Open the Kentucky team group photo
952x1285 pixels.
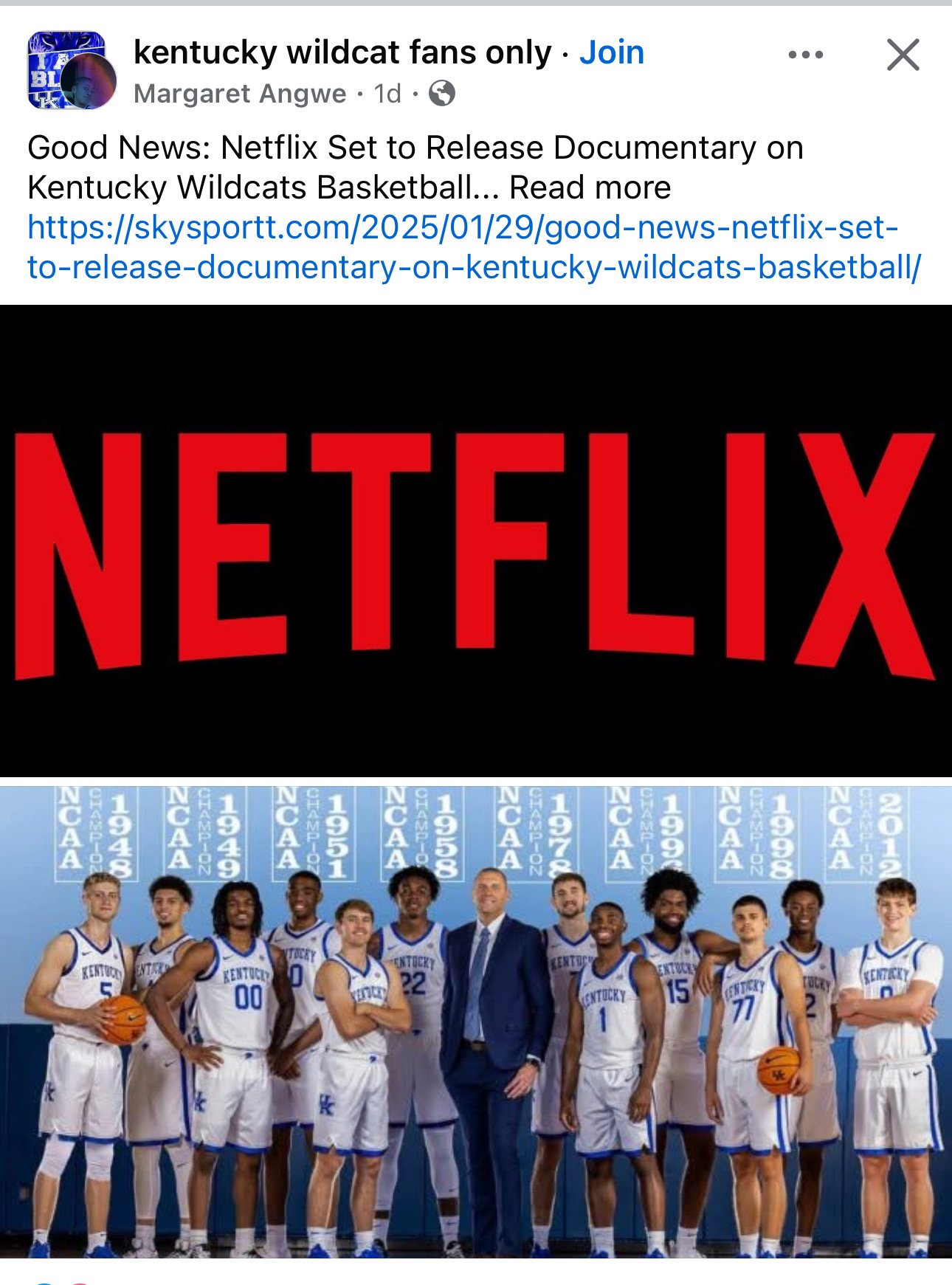coord(476,1022)
